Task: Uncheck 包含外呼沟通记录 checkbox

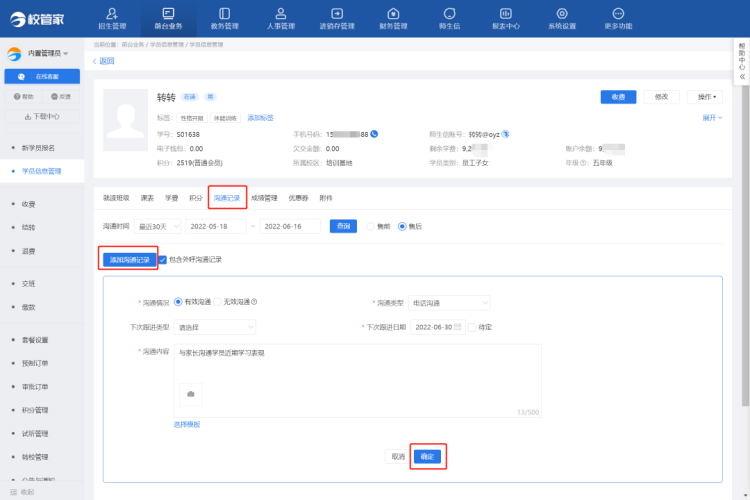Action: point(163,259)
